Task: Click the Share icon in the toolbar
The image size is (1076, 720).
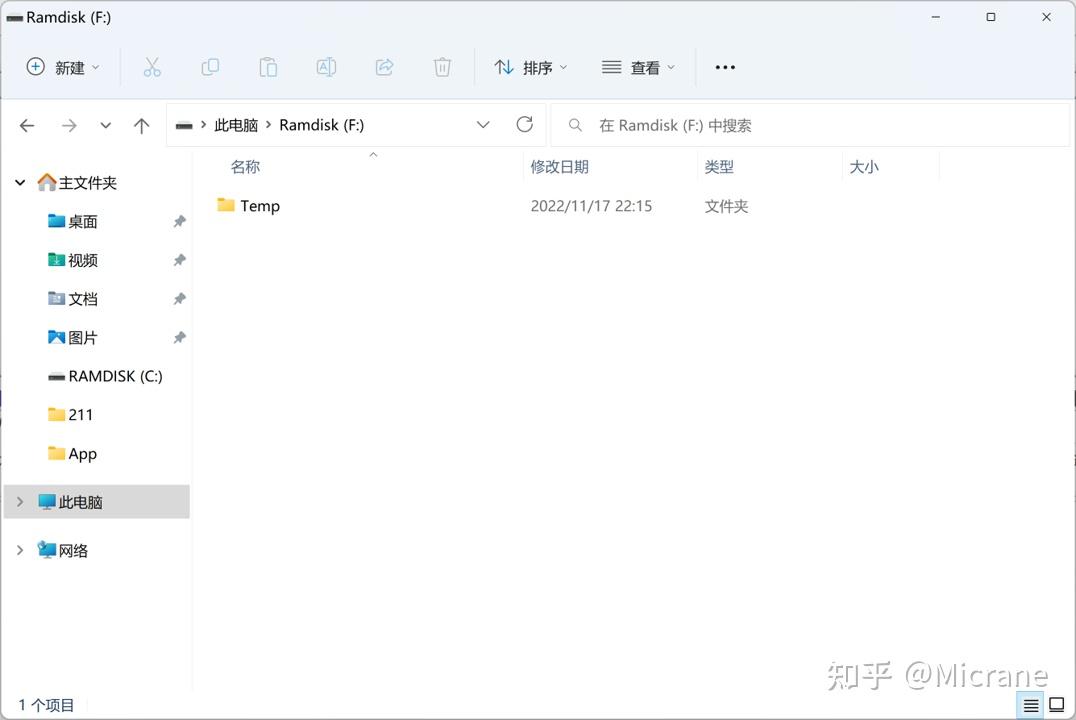Action: (384, 67)
